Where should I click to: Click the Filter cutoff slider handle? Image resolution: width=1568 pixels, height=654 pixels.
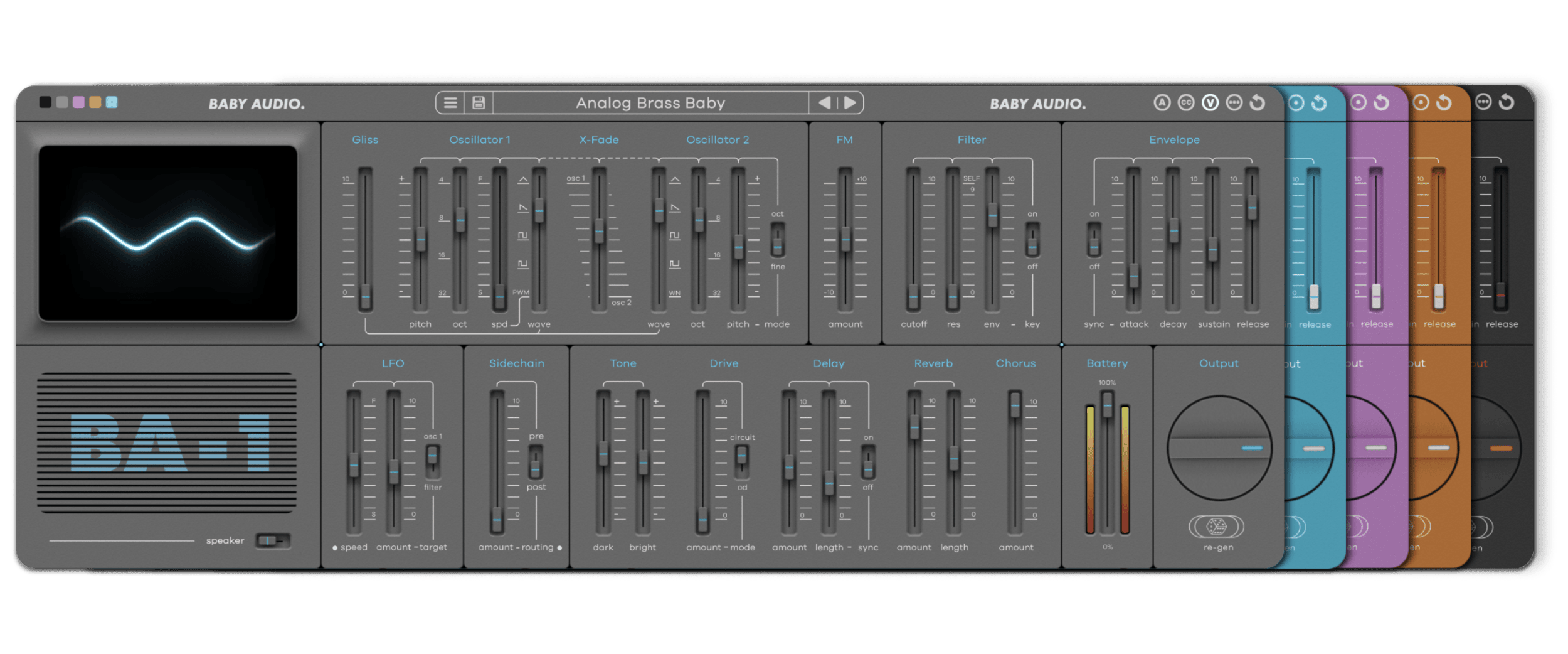[x=913, y=297]
